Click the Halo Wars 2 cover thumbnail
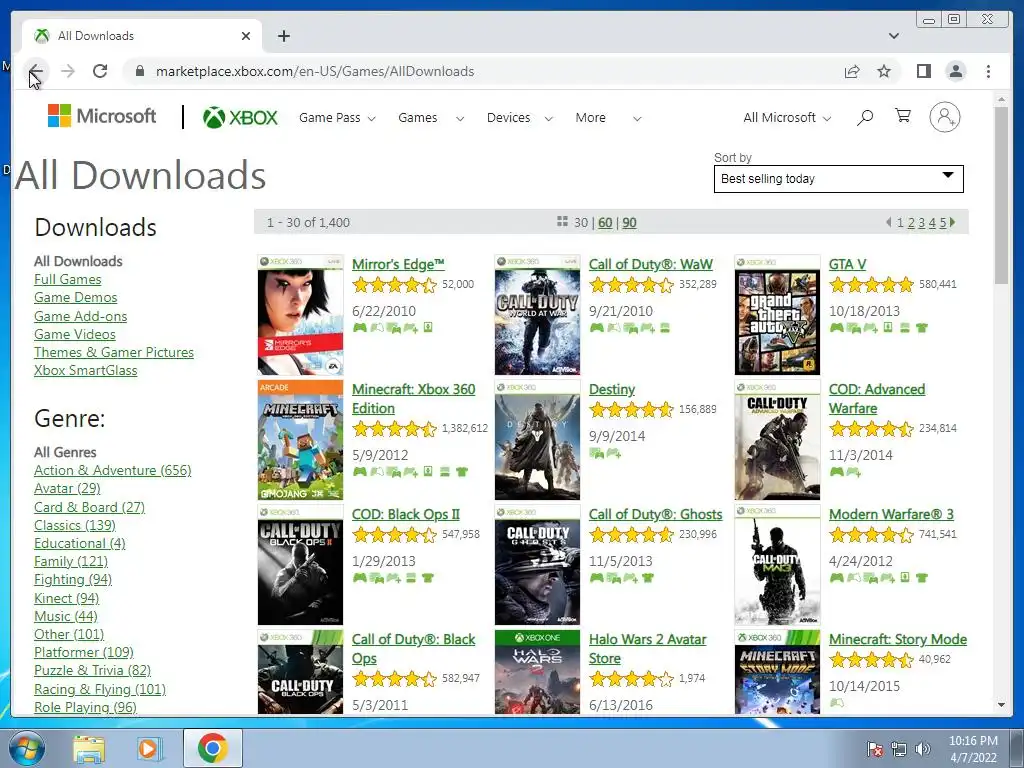This screenshot has width=1024, height=768. click(537, 672)
